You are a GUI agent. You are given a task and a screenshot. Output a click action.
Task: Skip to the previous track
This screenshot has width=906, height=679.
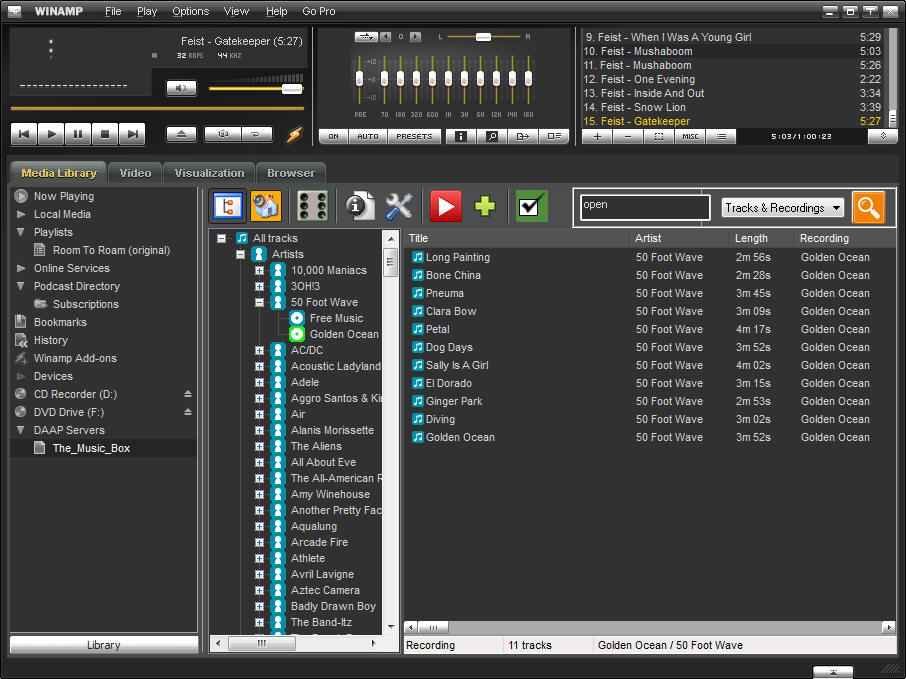(x=24, y=134)
